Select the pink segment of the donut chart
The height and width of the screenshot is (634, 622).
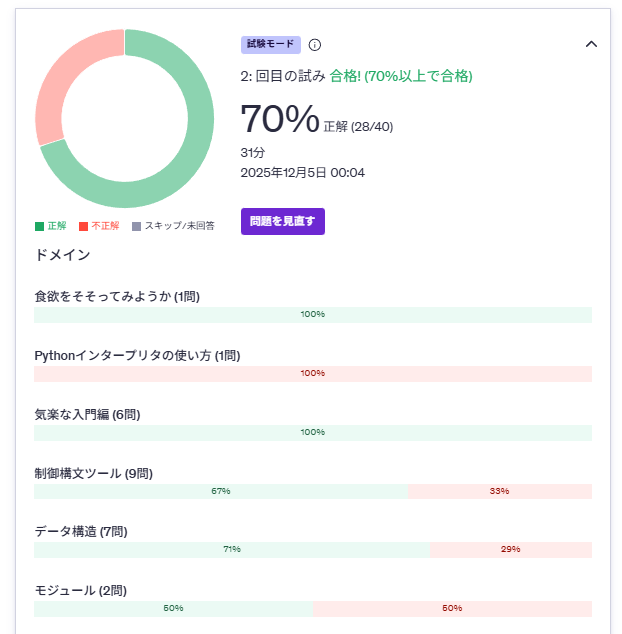pyautogui.click(x=62, y=80)
